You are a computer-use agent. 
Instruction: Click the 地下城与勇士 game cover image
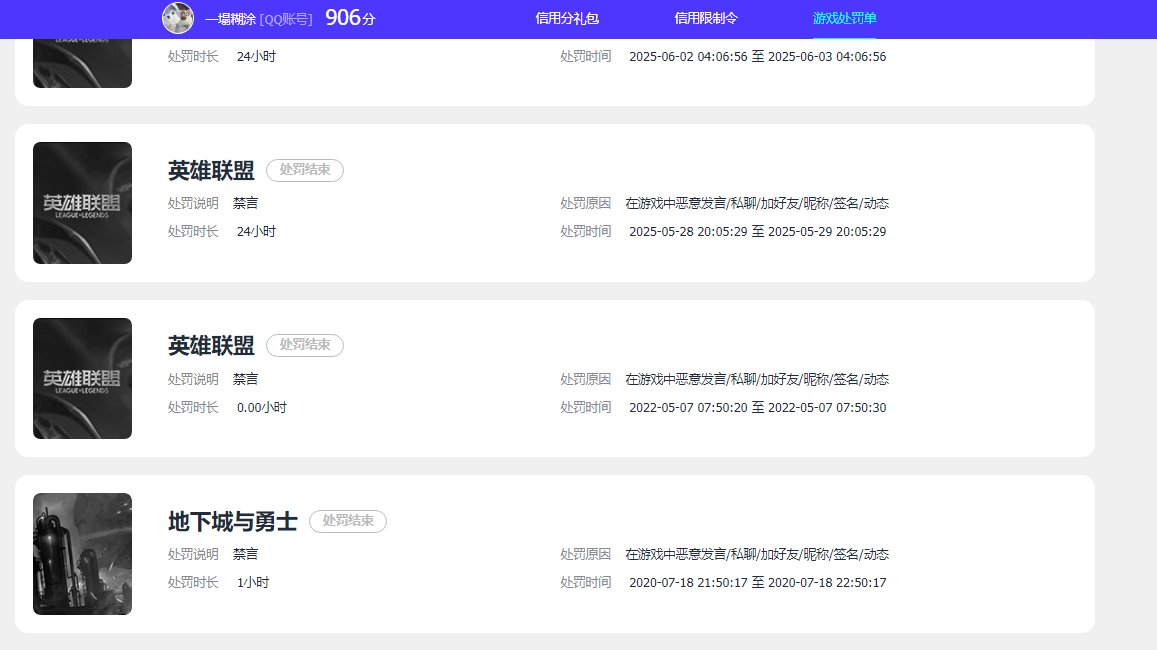[x=82, y=554]
